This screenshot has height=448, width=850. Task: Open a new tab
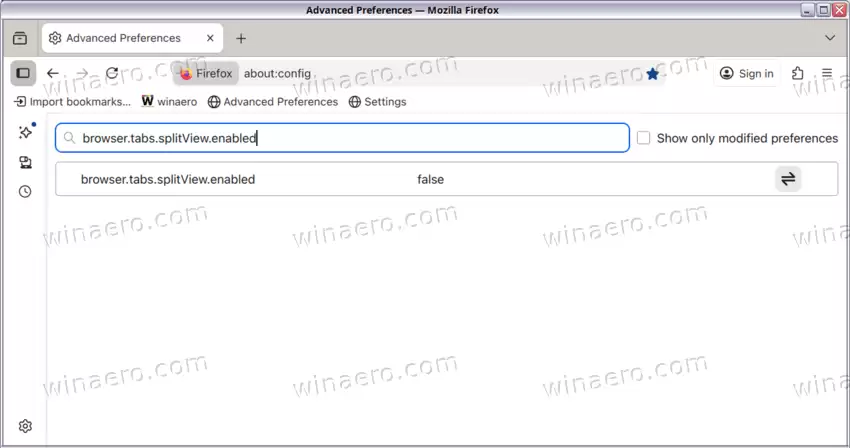[x=241, y=38]
